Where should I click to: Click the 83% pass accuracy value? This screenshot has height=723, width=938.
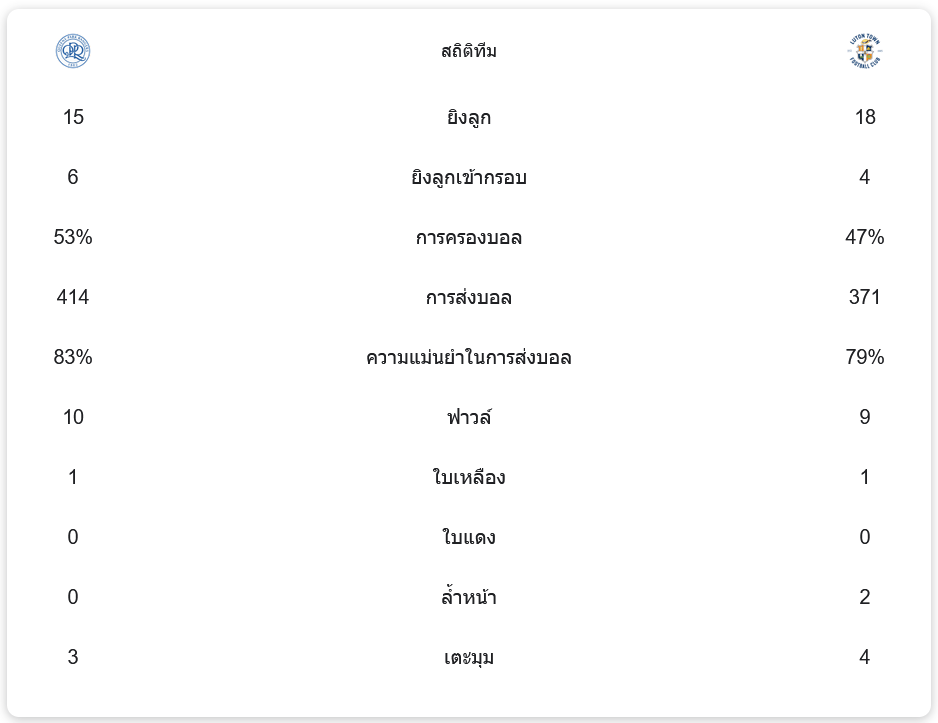point(73,358)
